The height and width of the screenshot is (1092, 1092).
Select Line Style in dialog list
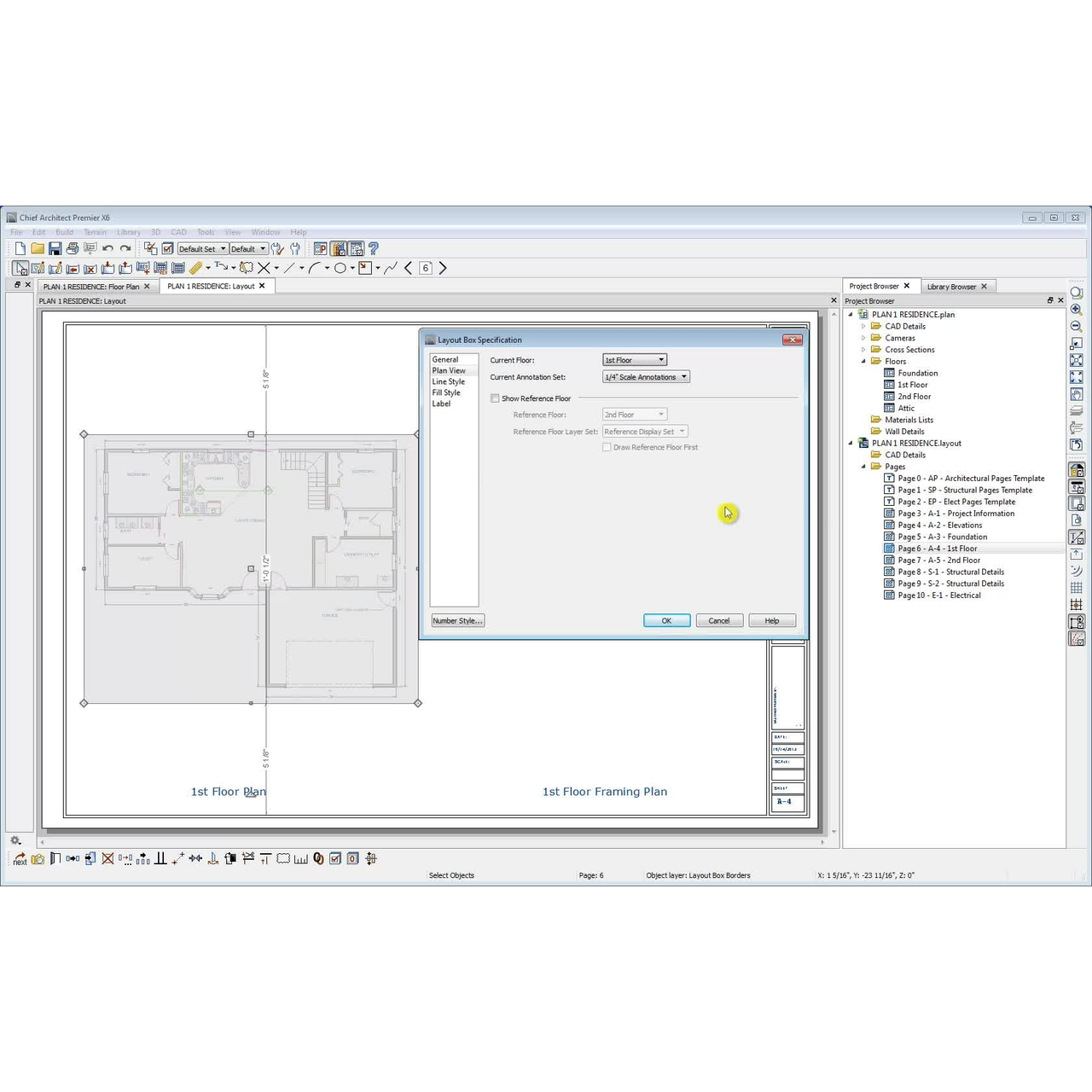(448, 381)
